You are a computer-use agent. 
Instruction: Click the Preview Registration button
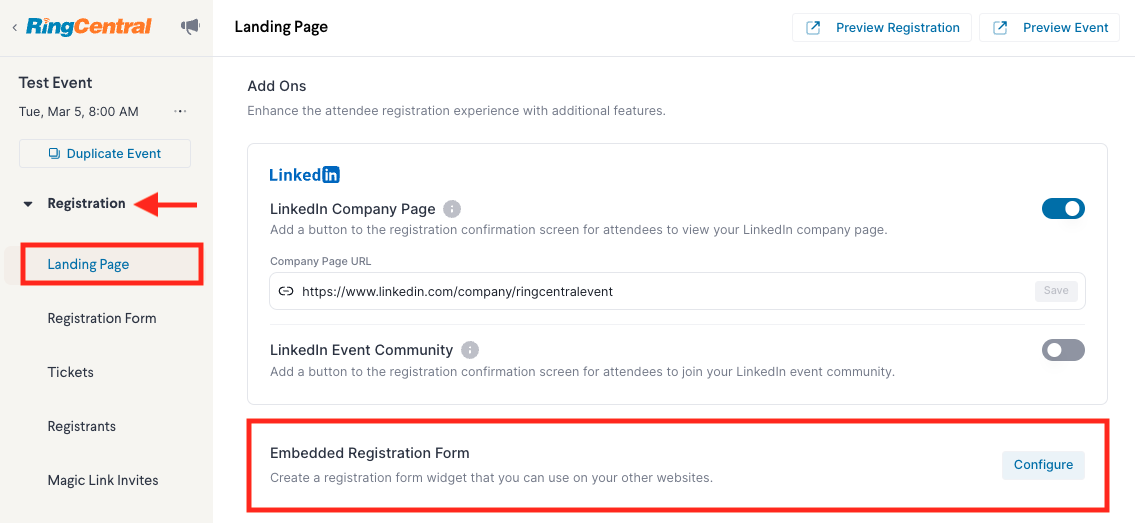882,27
